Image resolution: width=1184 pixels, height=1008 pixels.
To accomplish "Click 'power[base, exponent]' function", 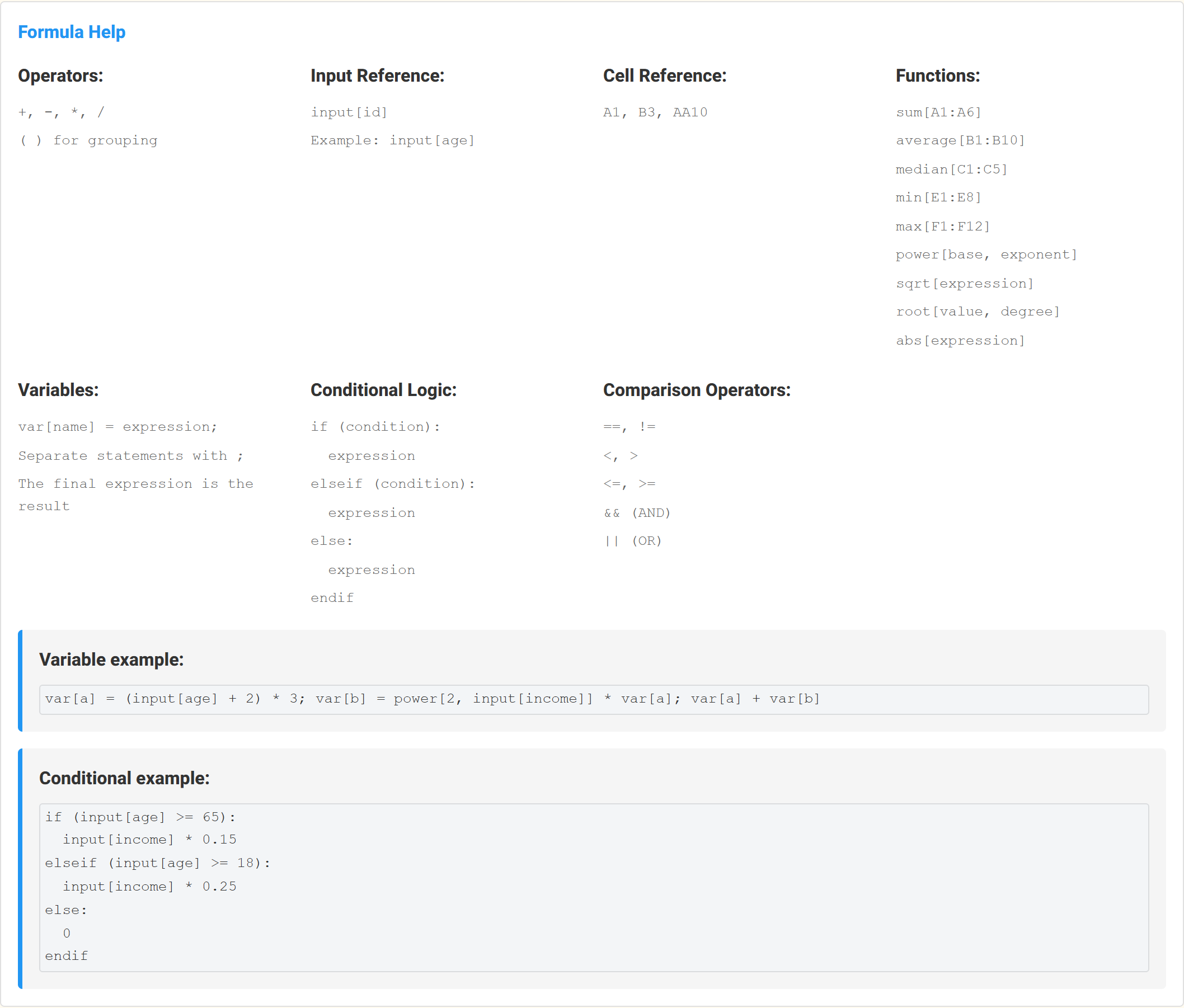I will [x=987, y=255].
